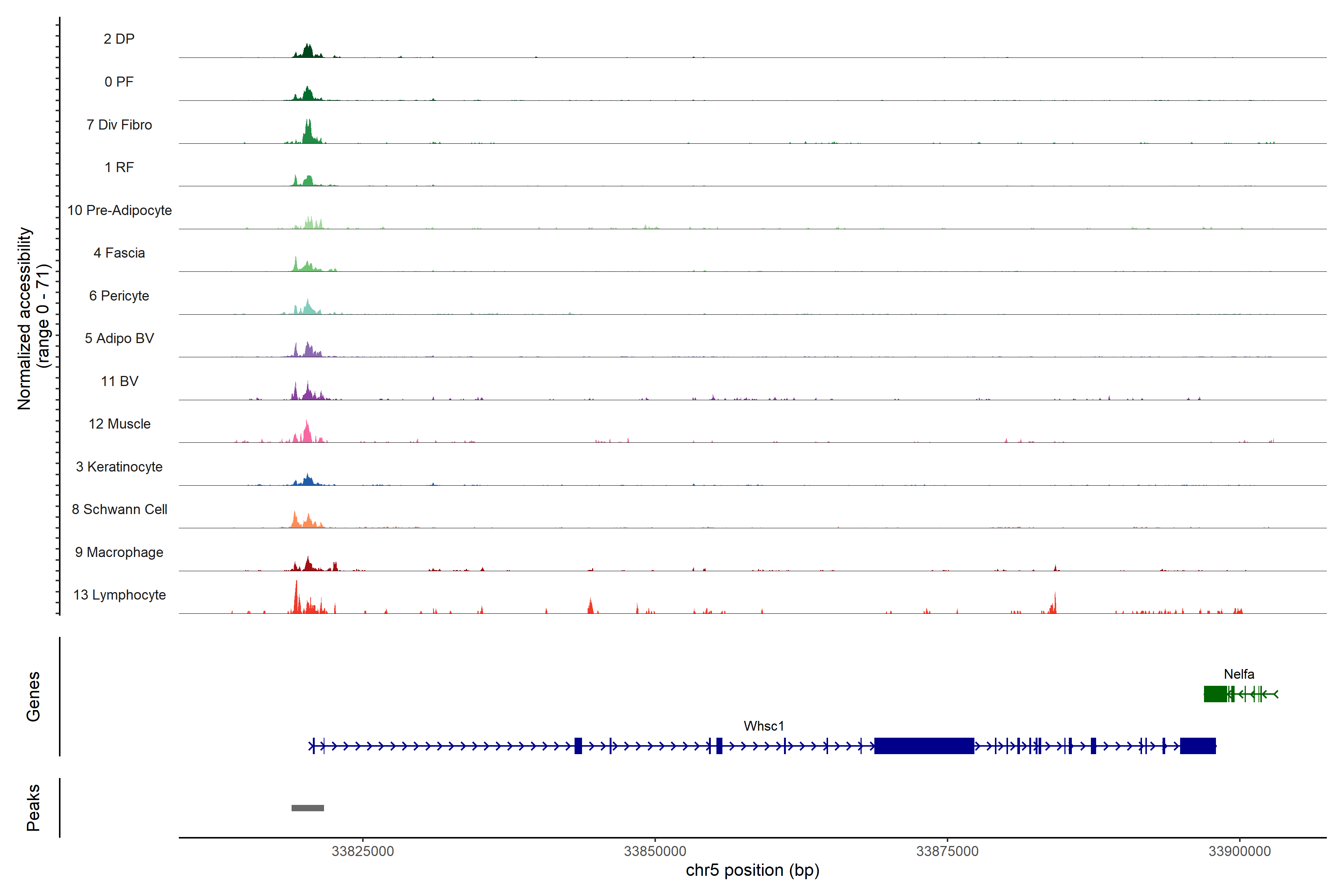Viewport: 1344px width, 896px height.
Task: Click the gray peak bar in Peaks track
Action: (x=307, y=808)
